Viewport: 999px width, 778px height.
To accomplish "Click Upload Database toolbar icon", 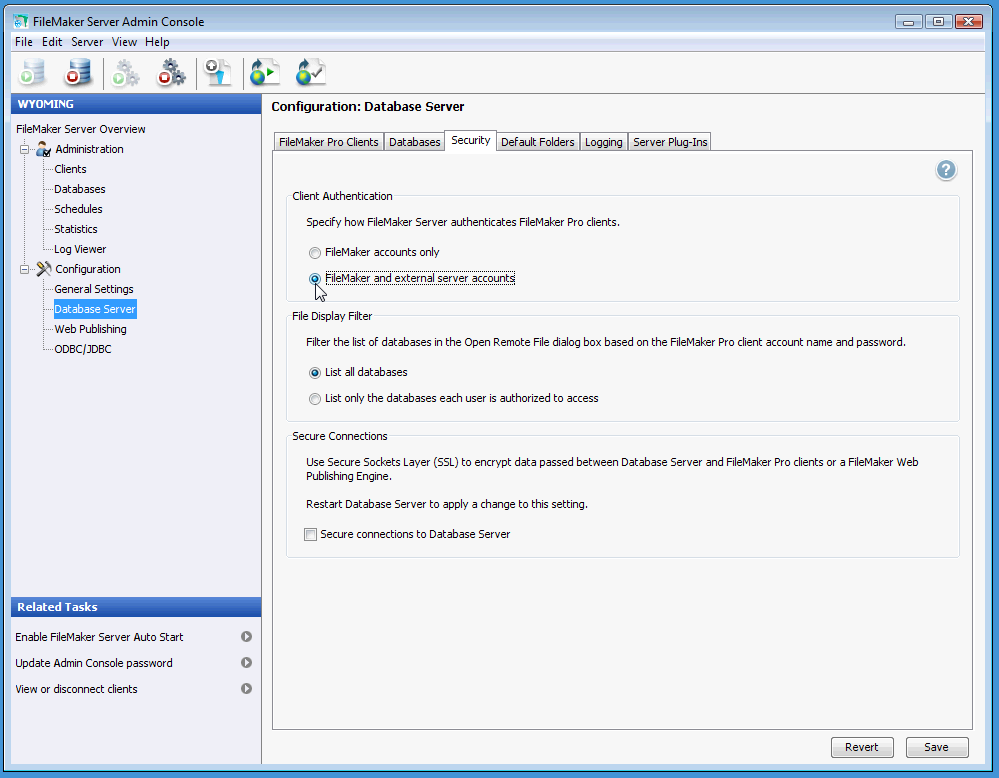I will point(218,72).
